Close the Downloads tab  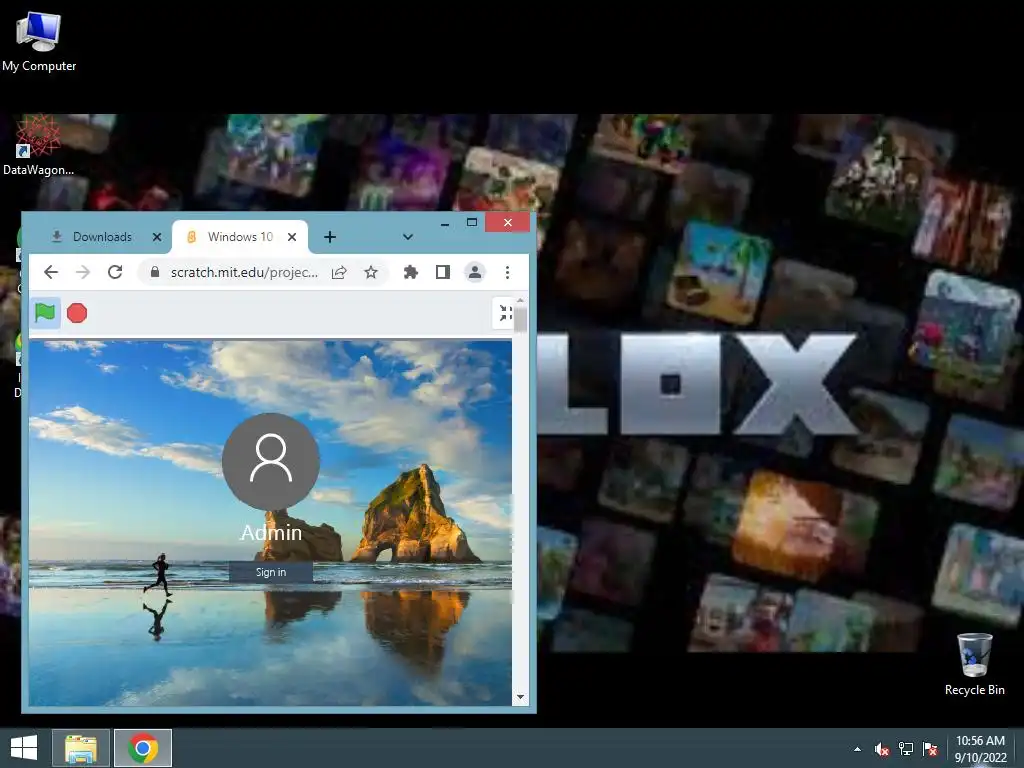tap(157, 237)
